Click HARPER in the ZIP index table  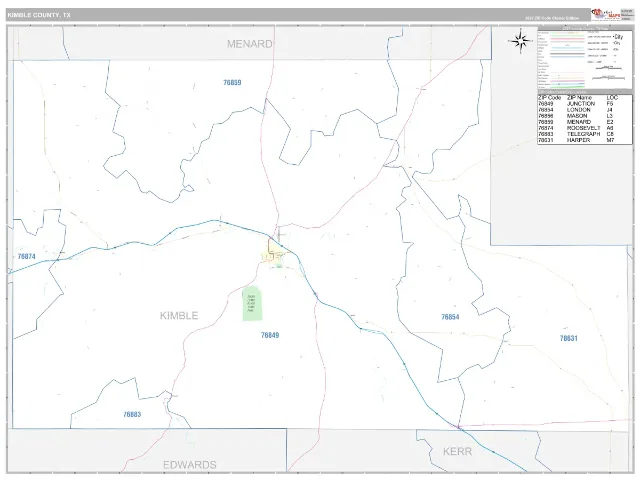(578, 140)
